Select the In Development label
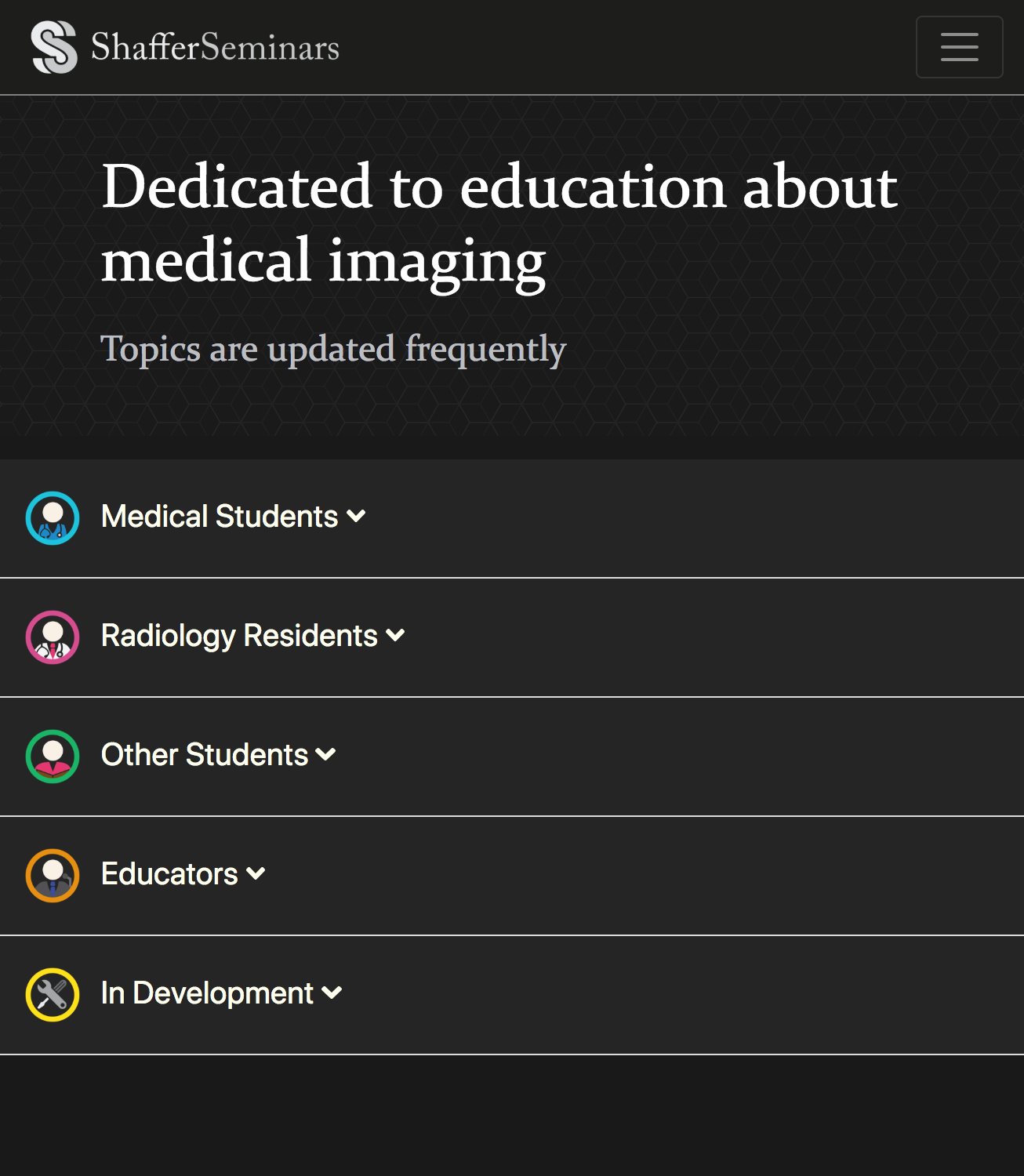Screen dimensions: 1024x1176 [x=207, y=993]
